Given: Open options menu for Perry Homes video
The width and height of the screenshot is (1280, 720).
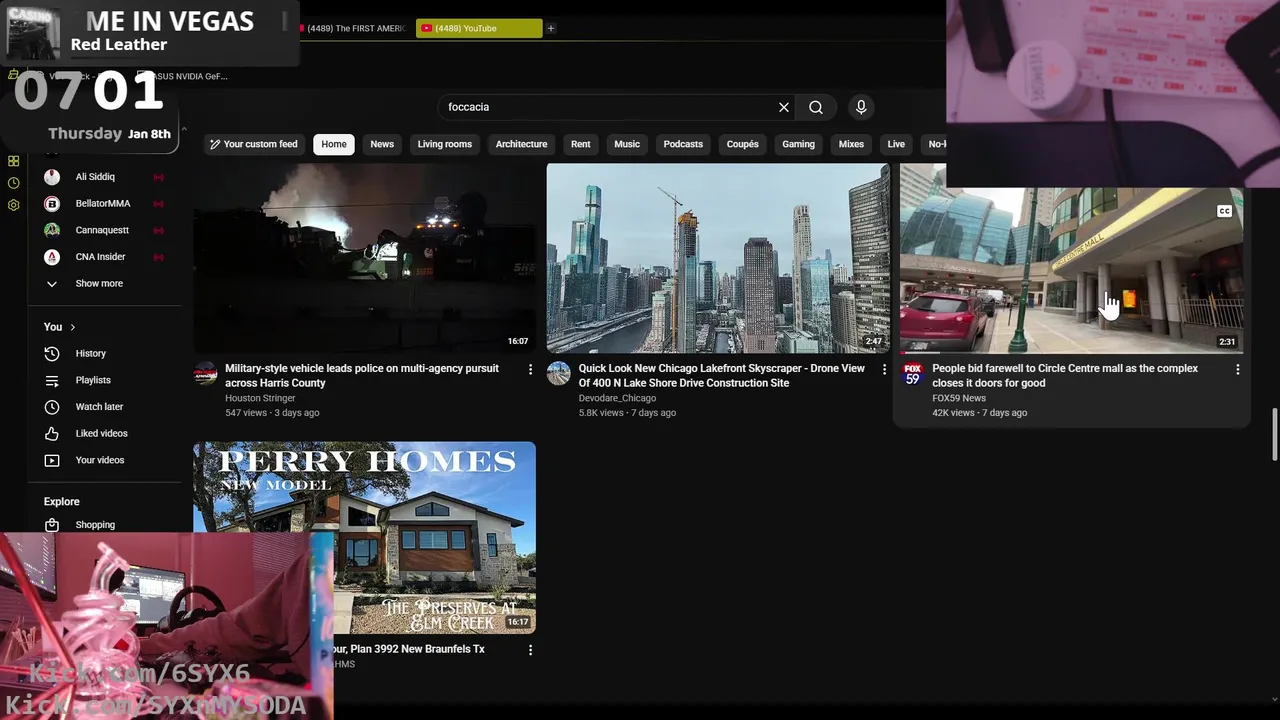Looking at the screenshot, I should pyautogui.click(x=530, y=650).
